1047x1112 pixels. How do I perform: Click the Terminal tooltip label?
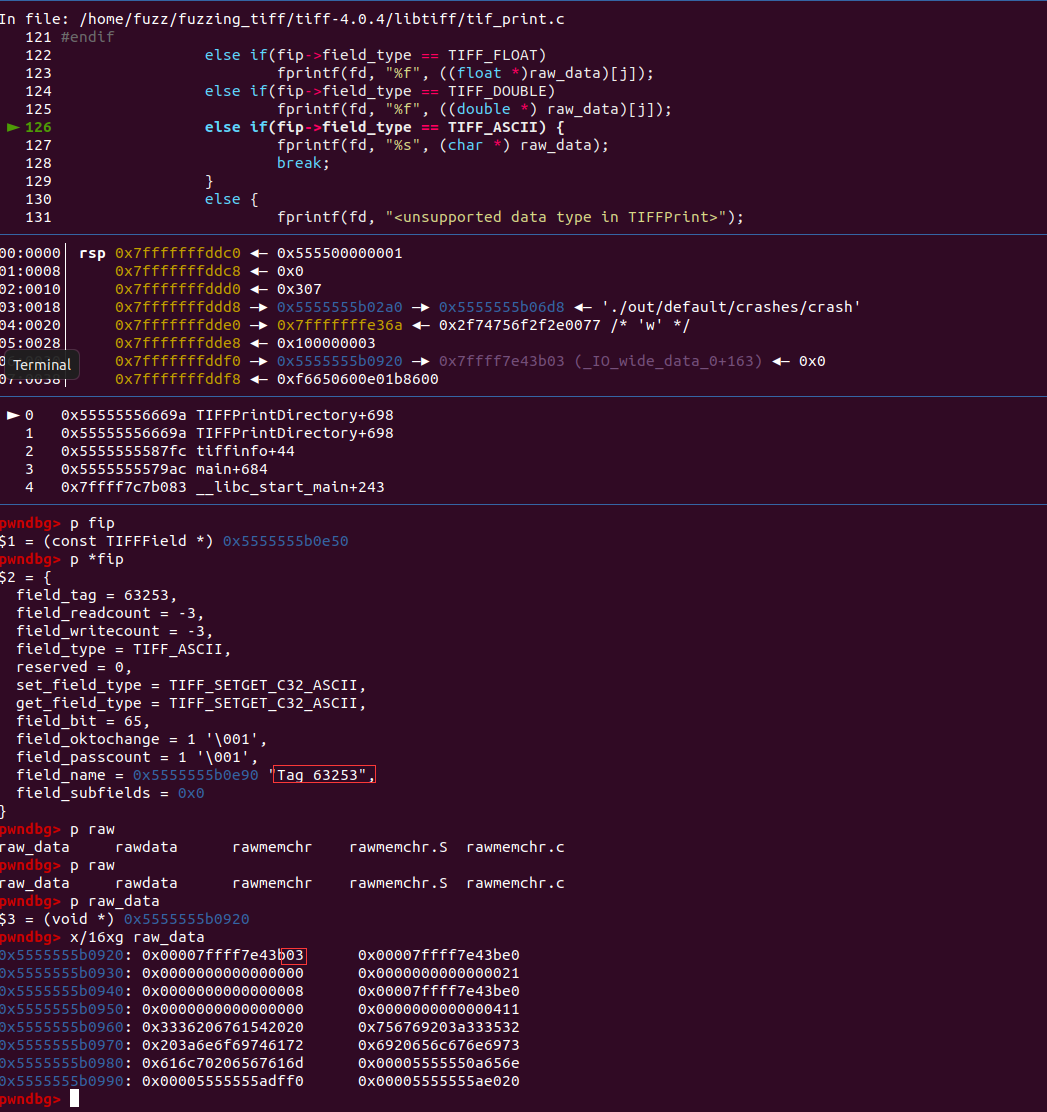pyautogui.click(x=42, y=365)
